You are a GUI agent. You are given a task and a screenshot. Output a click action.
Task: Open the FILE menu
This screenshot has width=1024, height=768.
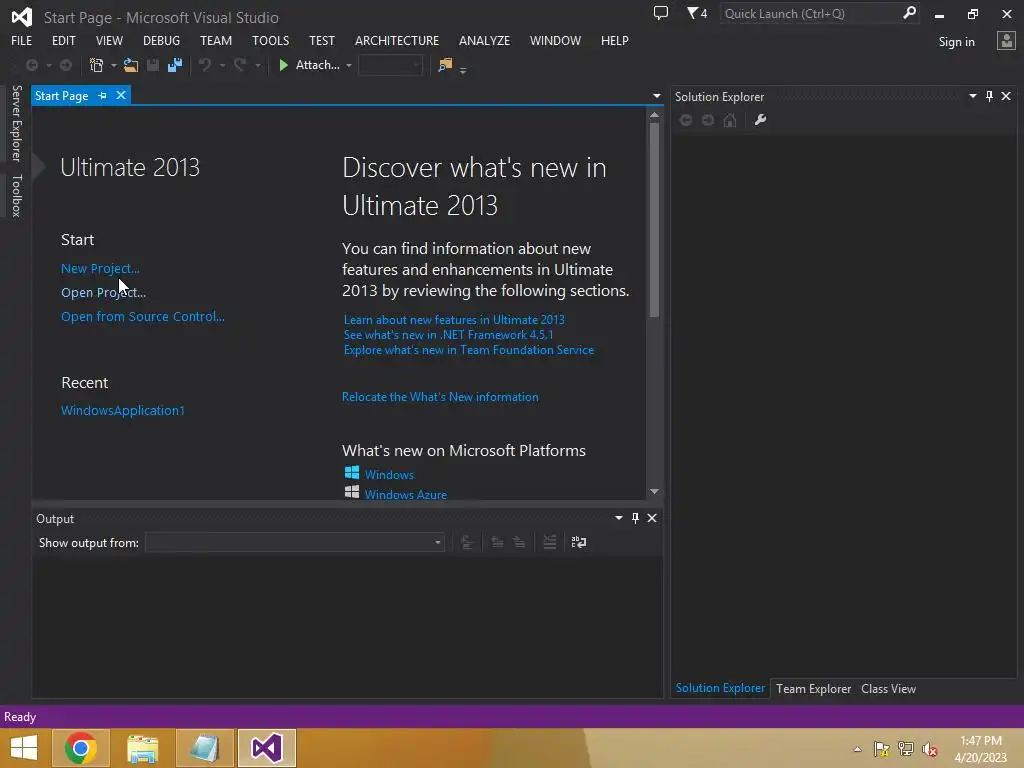22,40
